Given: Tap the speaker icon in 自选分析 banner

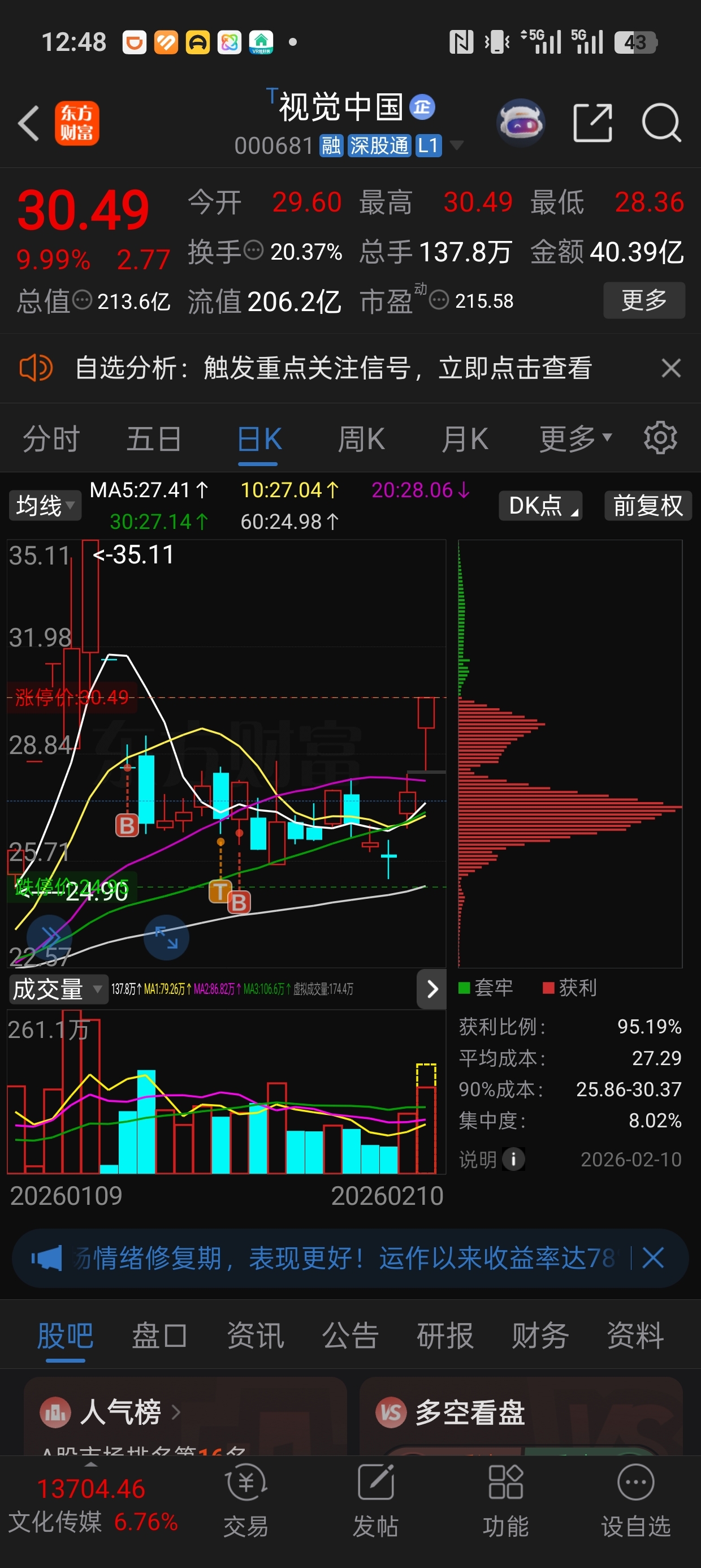Looking at the screenshot, I should click(36, 368).
